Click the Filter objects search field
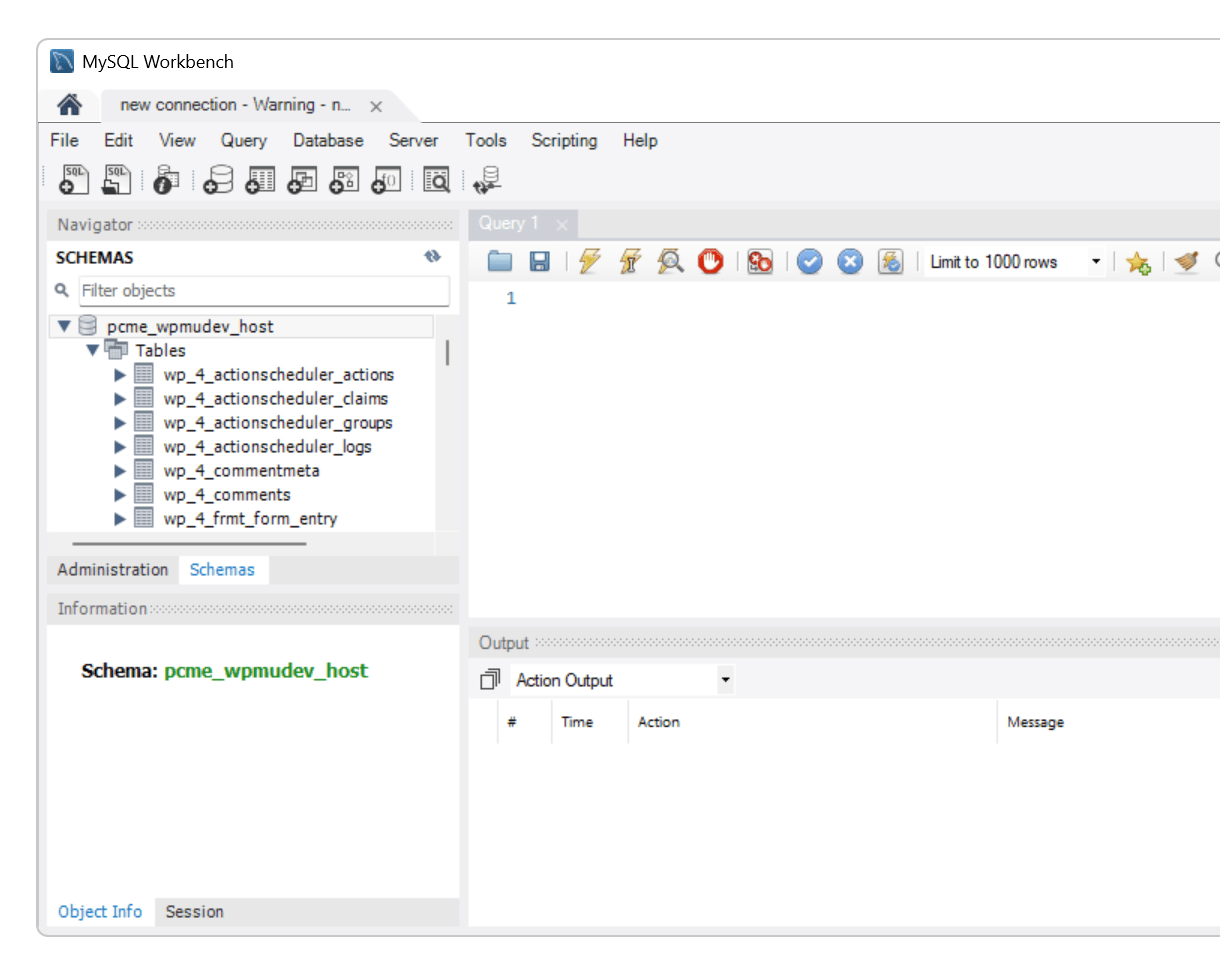This screenshot has height=979, width=1220. tap(264, 290)
